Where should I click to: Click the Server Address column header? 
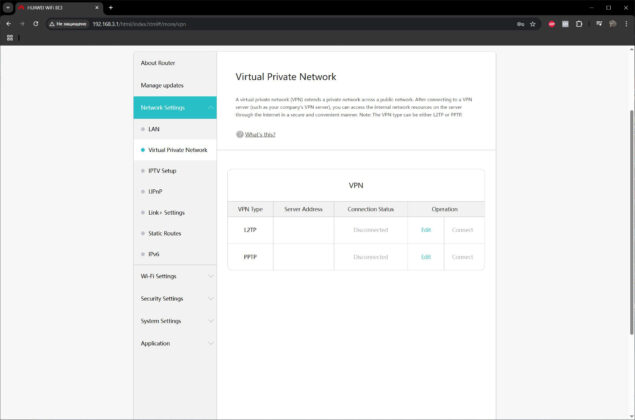[303, 209]
